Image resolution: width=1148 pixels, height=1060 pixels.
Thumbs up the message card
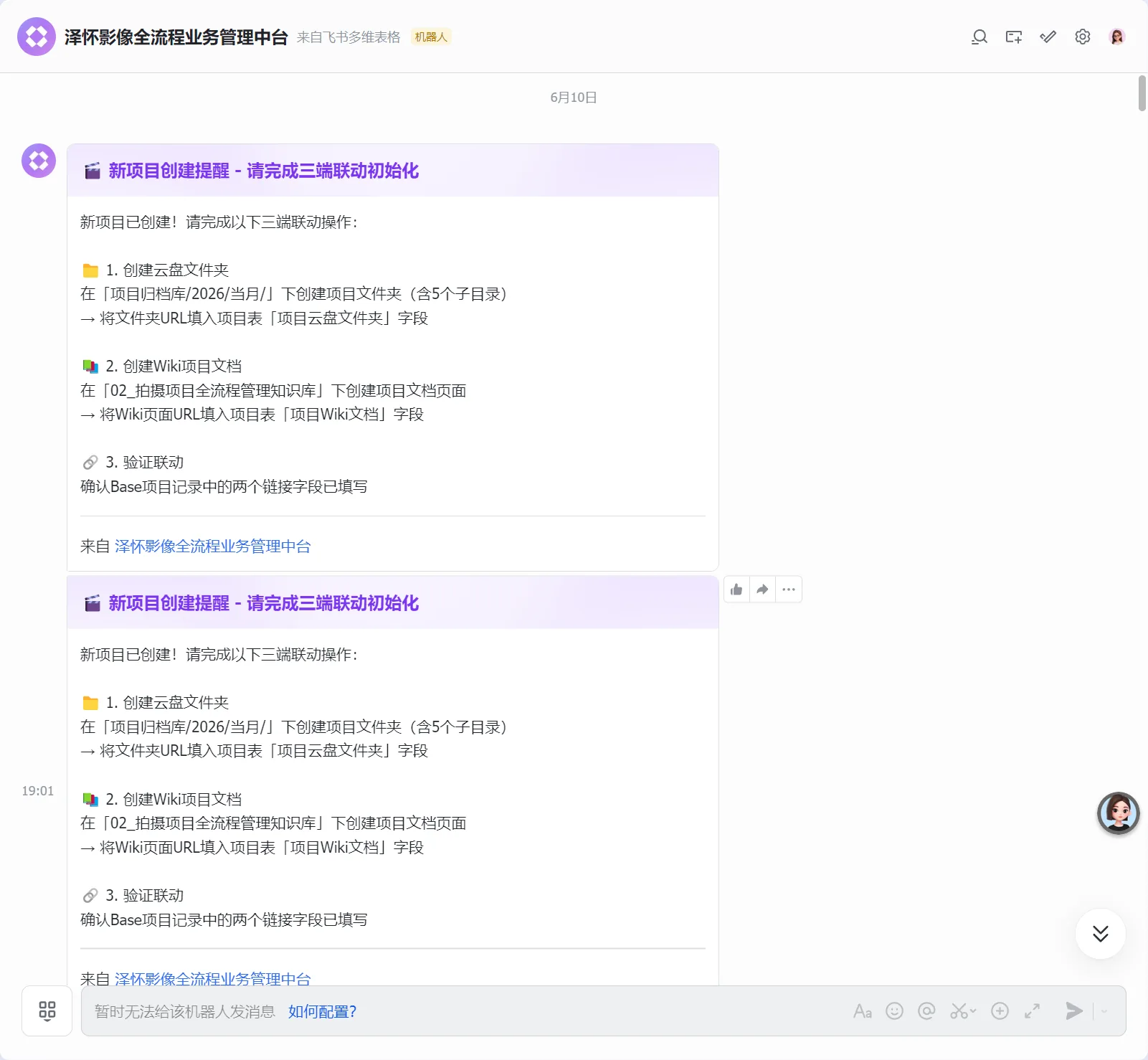736,590
